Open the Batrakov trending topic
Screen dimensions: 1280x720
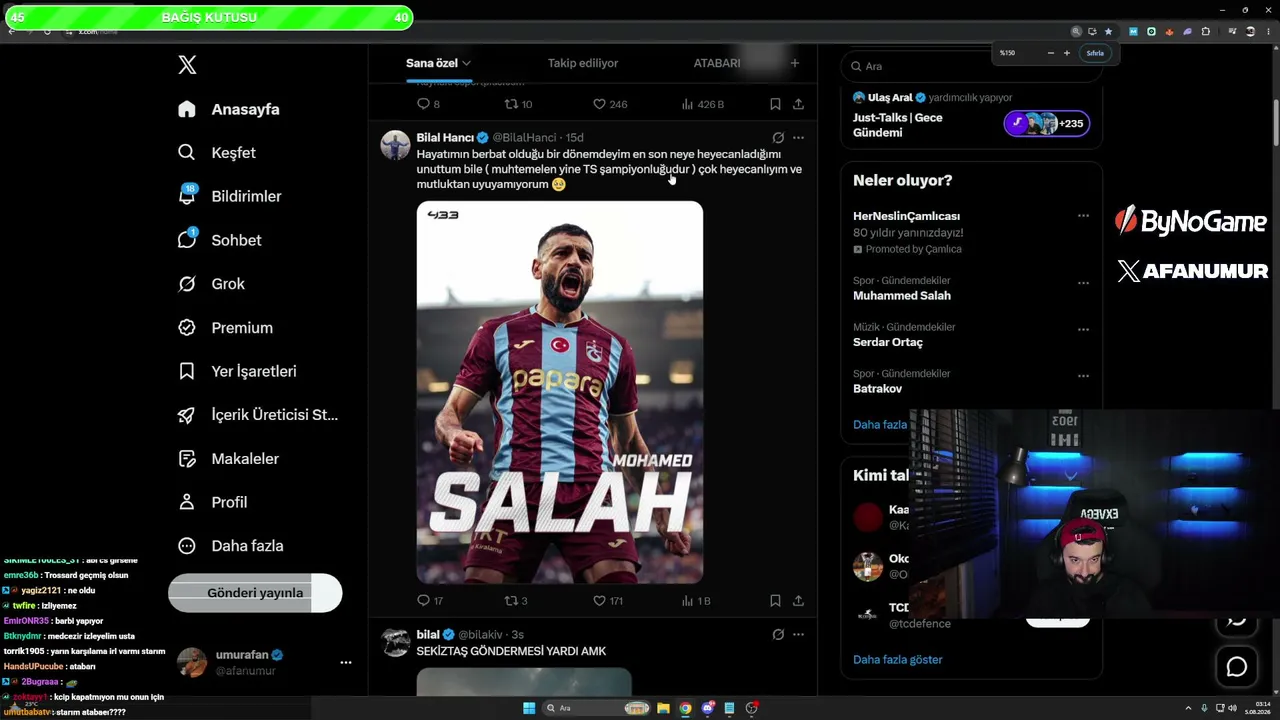878,389
